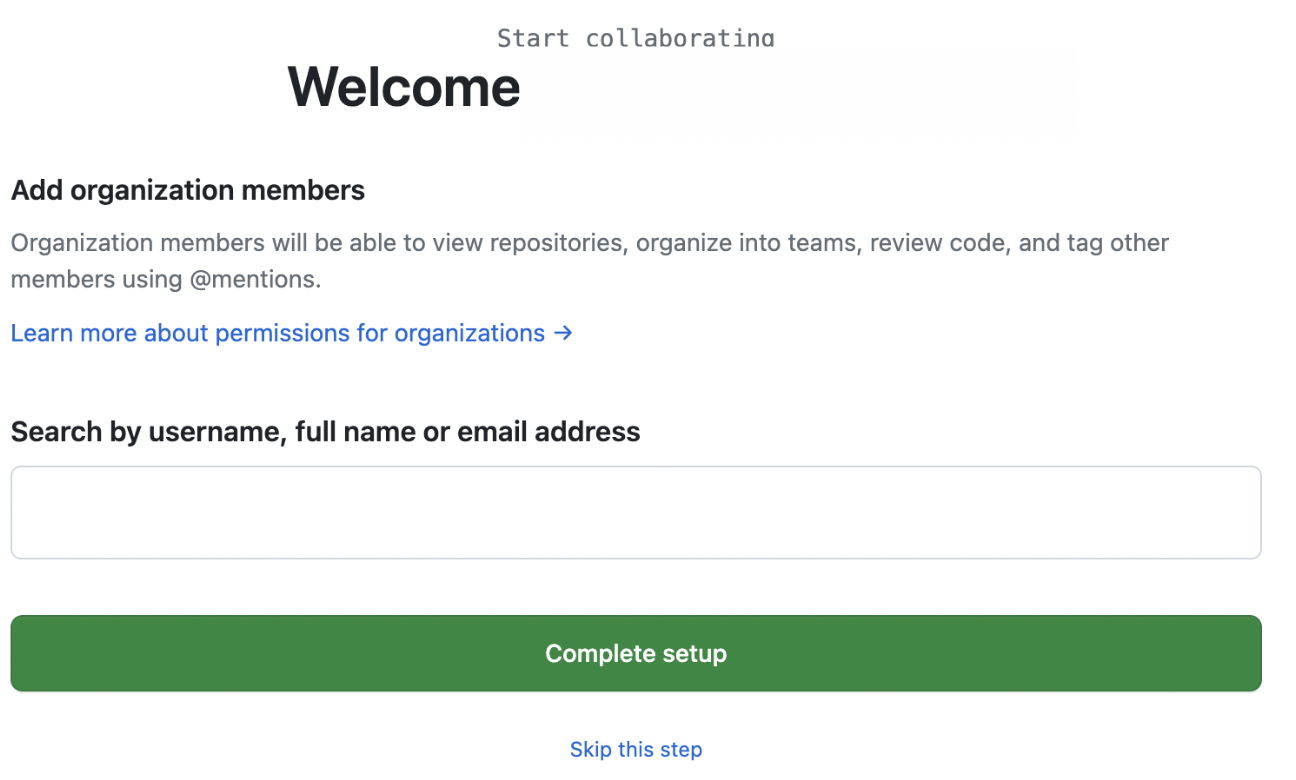Click the Welcome heading
Image resolution: width=1296 pixels, height=780 pixels.
(404, 86)
